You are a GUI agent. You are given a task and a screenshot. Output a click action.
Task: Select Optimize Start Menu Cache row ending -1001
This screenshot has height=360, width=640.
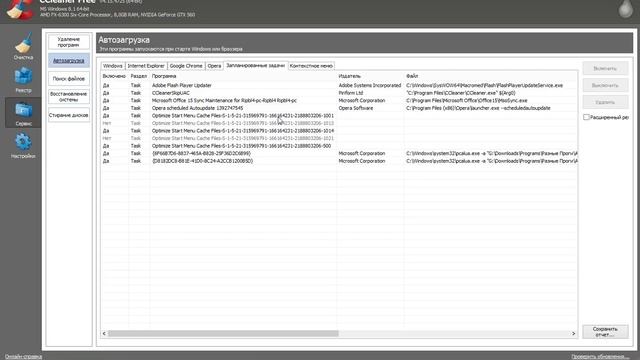pos(339,116)
